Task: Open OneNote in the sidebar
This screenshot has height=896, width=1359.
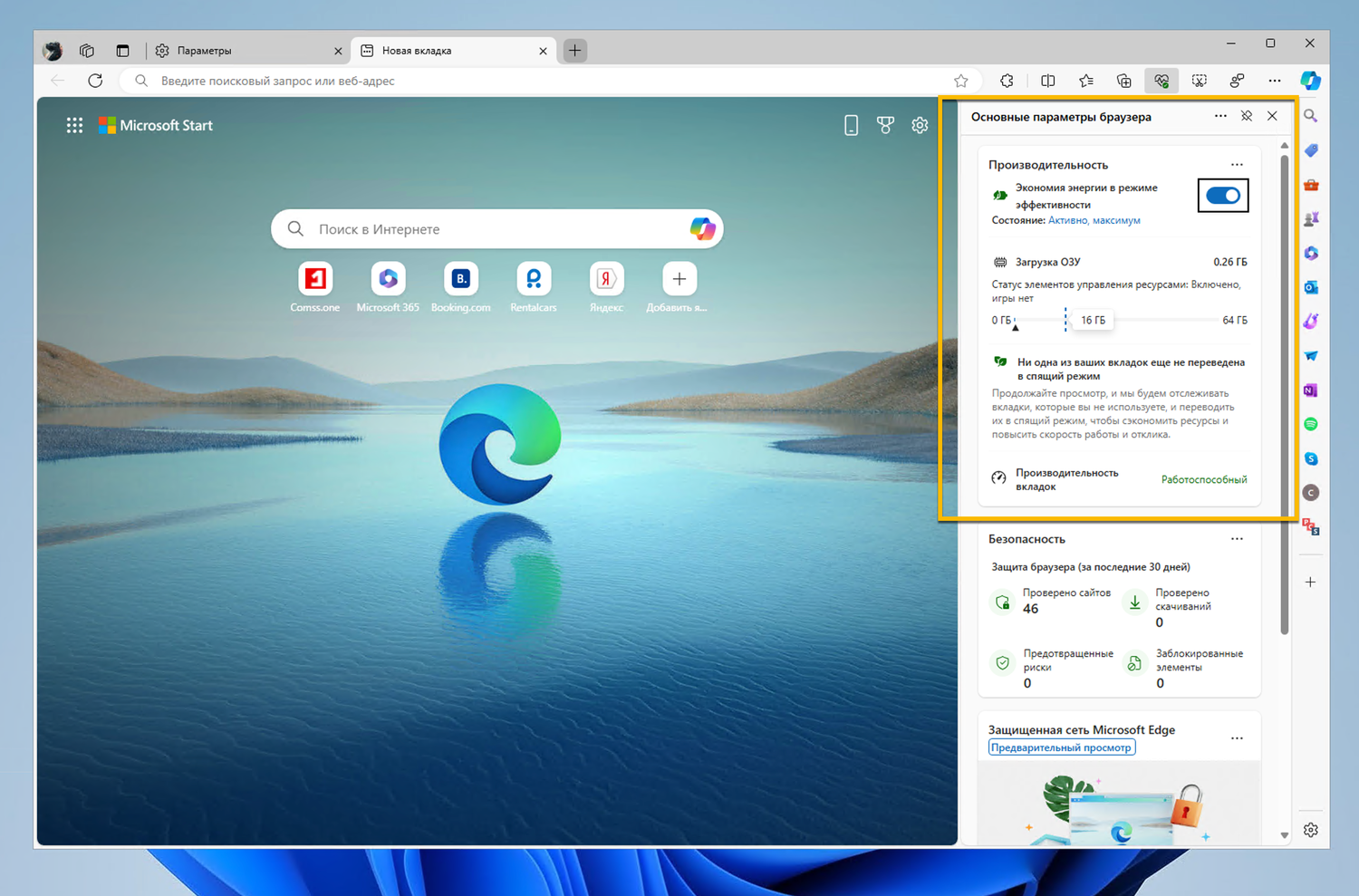Action: (1311, 390)
